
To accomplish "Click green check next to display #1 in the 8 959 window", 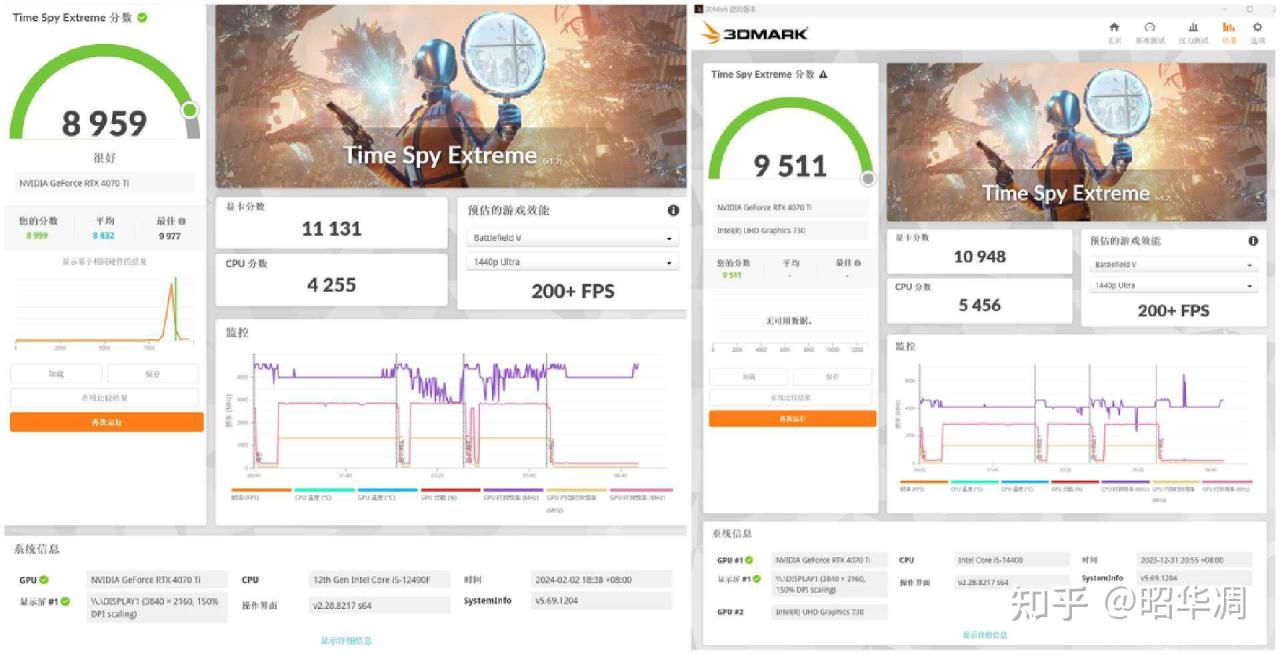I will [66, 601].
